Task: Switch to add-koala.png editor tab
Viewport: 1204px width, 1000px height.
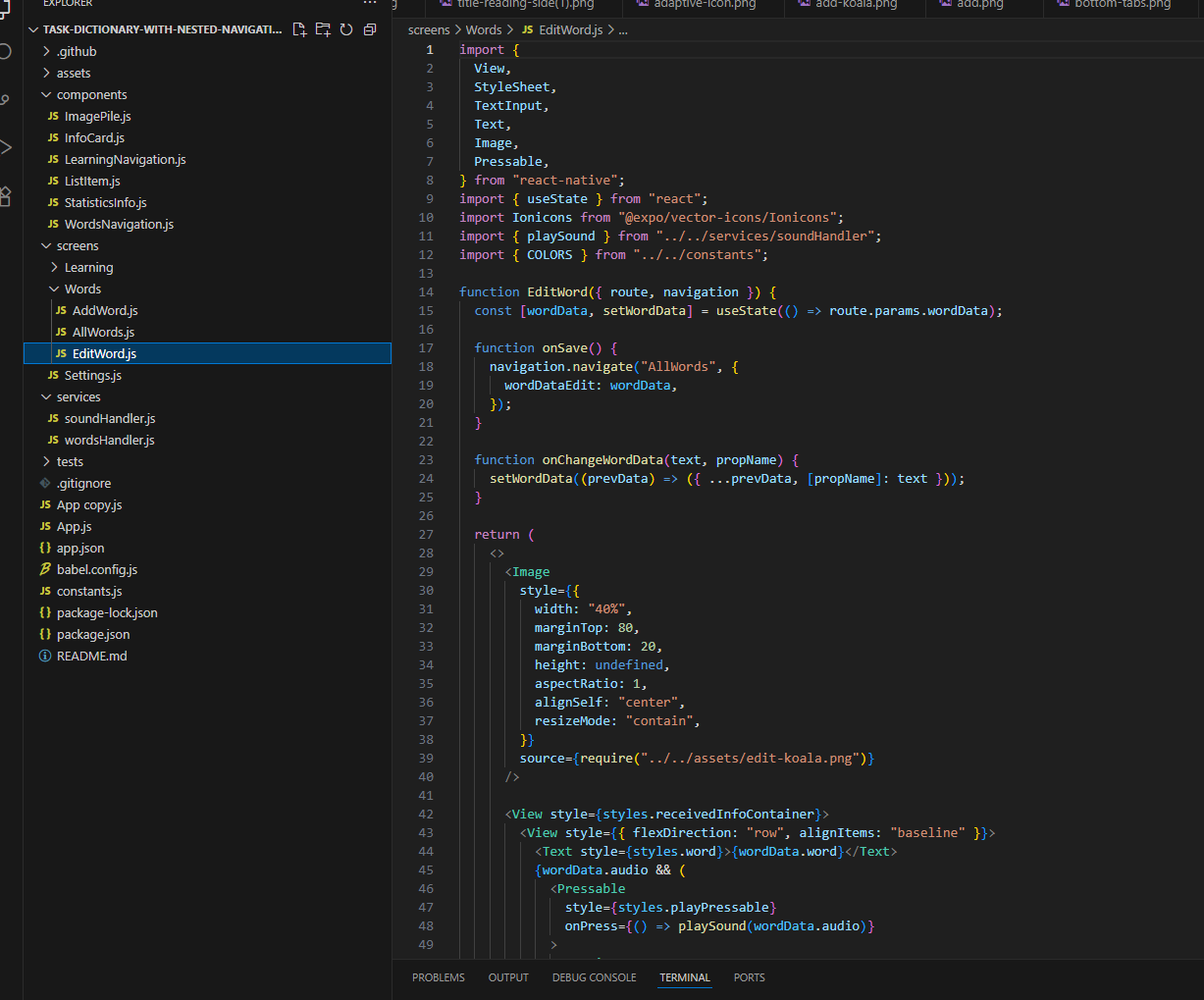Action: click(854, 5)
